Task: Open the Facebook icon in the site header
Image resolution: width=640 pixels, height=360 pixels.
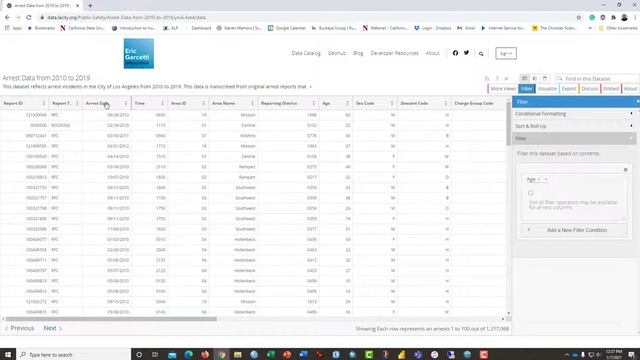Action: [455, 53]
